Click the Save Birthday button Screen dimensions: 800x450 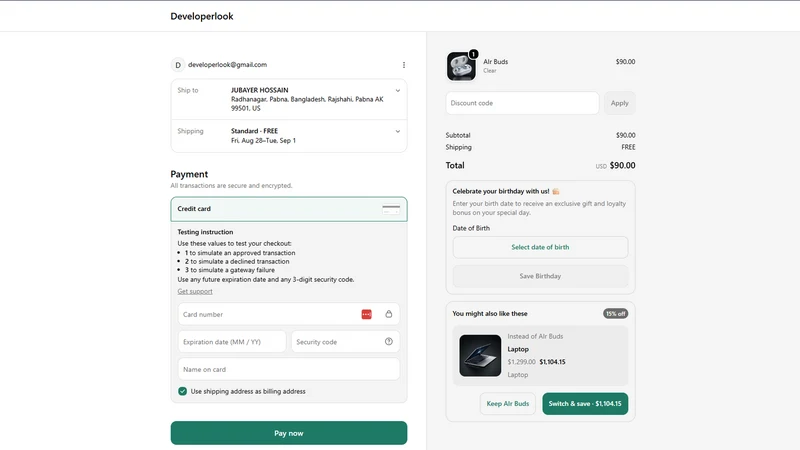pos(540,276)
